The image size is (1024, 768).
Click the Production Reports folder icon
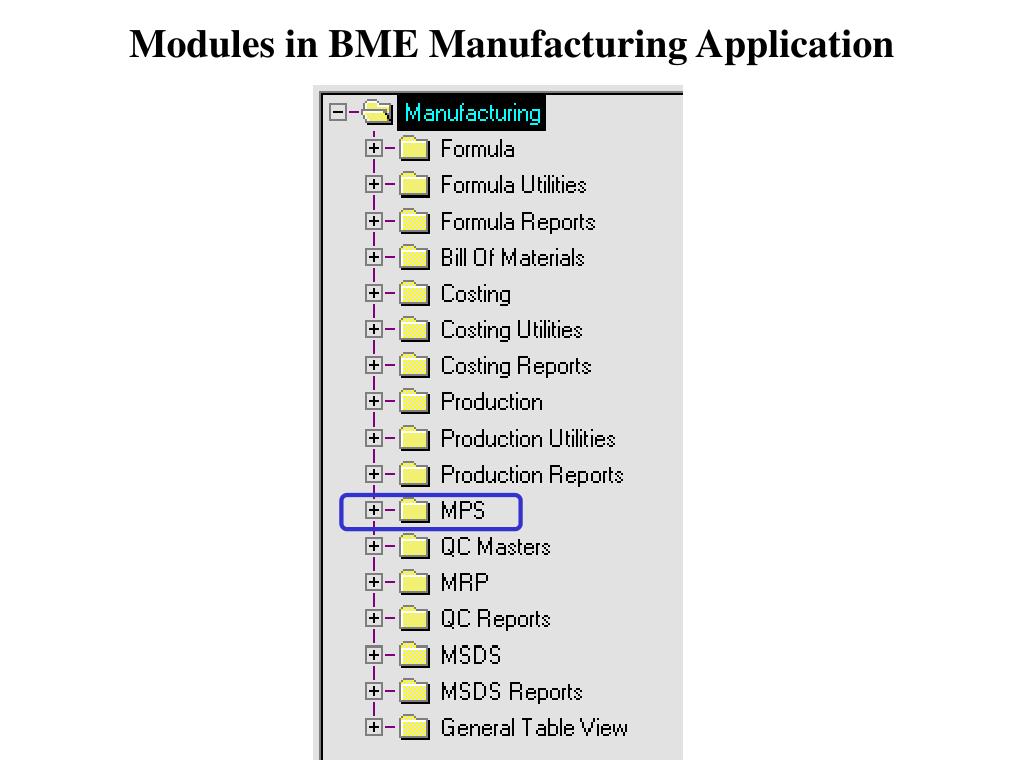(x=414, y=474)
